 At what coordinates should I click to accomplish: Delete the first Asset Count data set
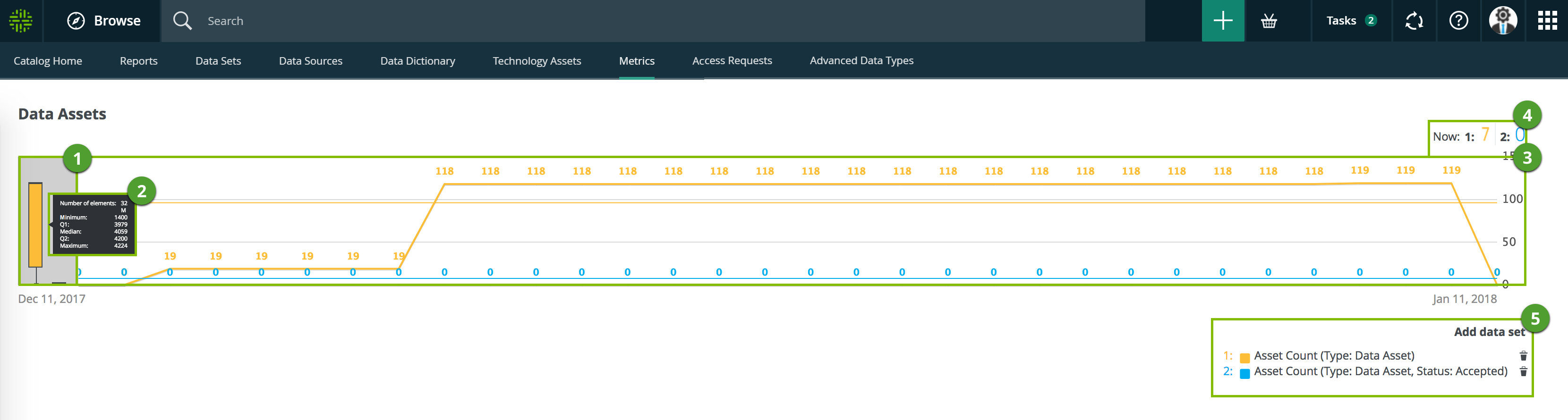click(1523, 355)
